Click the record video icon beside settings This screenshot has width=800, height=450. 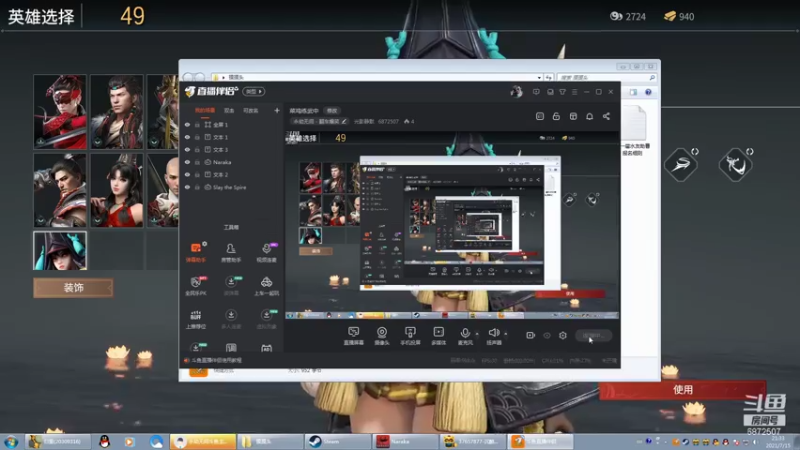point(531,335)
